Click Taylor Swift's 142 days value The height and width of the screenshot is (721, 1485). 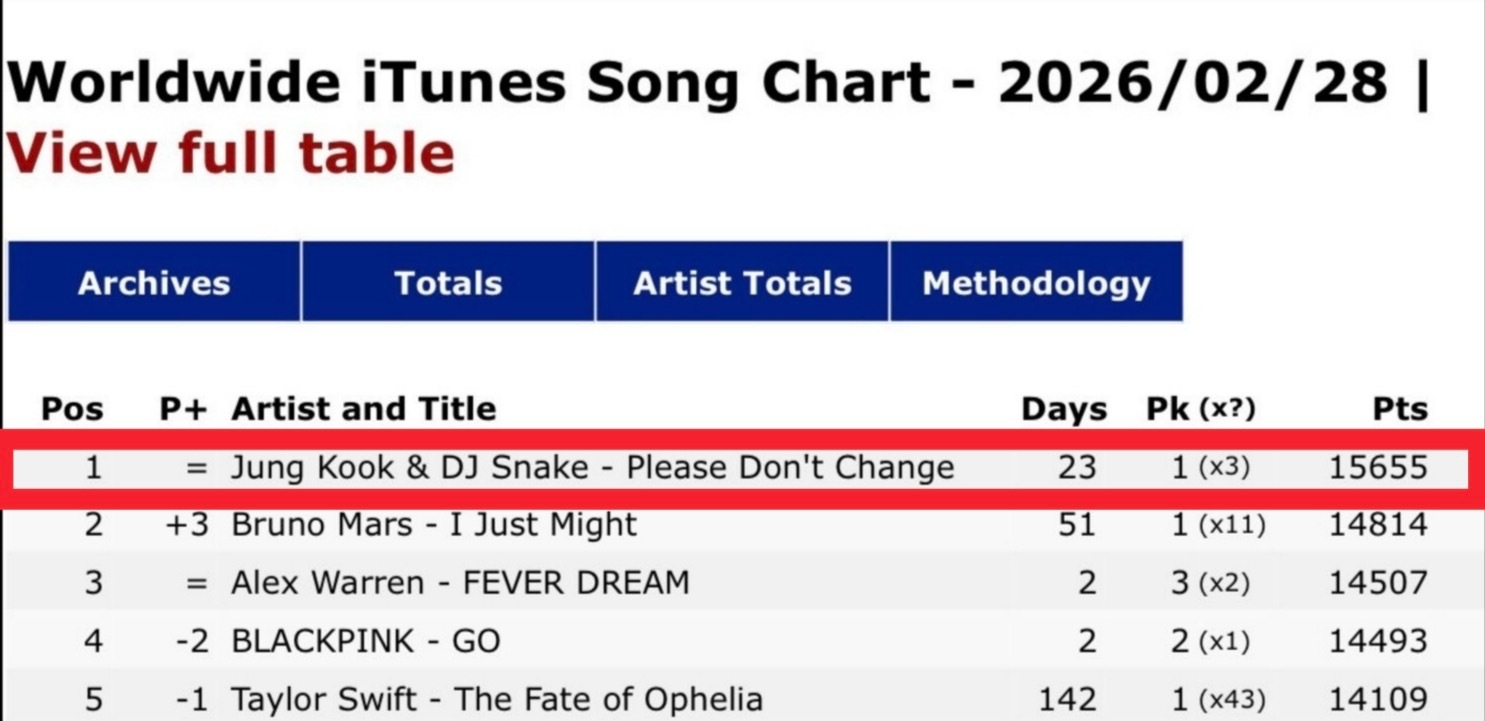(1068, 699)
